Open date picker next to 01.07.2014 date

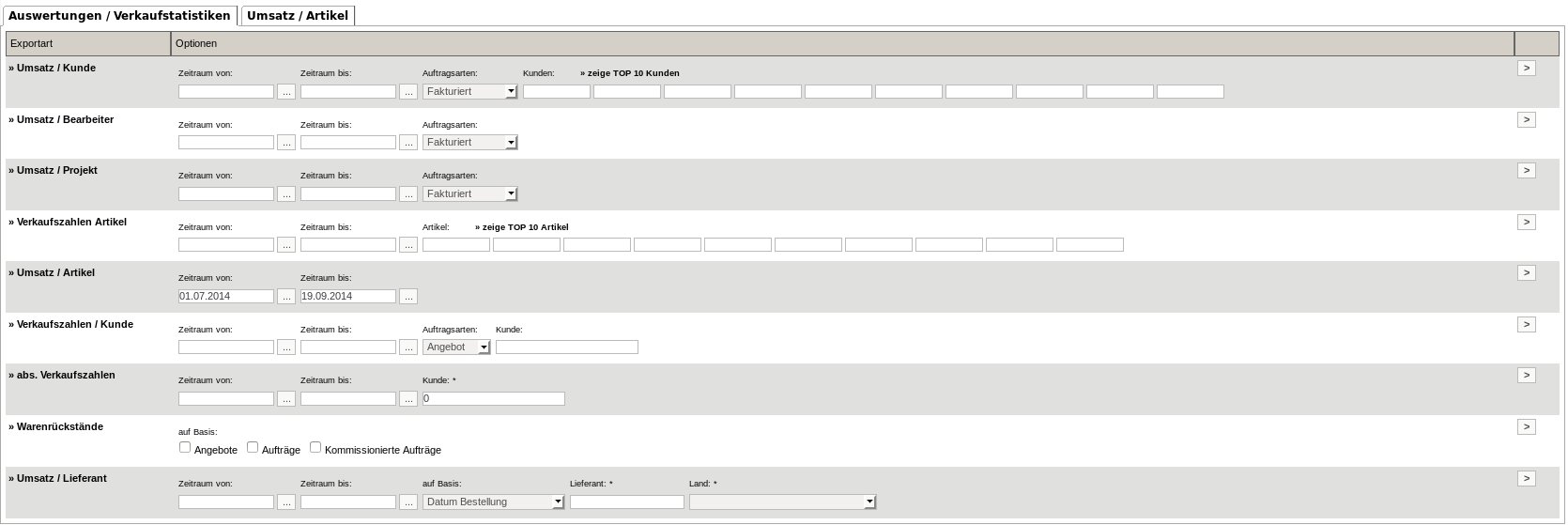pos(286,296)
